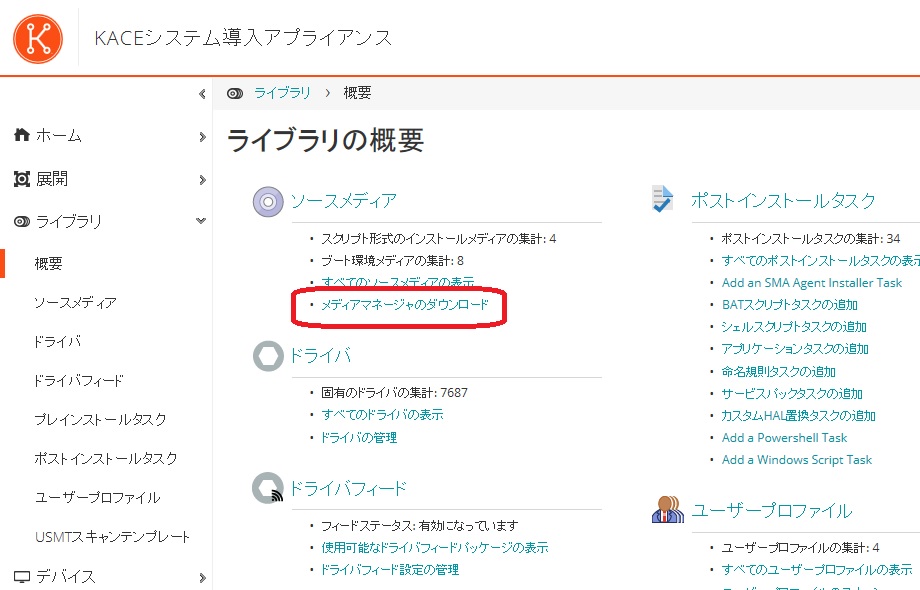
Task: Open the ポストインストールタスク section heading link
Action: pyautogui.click(x=783, y=201)
